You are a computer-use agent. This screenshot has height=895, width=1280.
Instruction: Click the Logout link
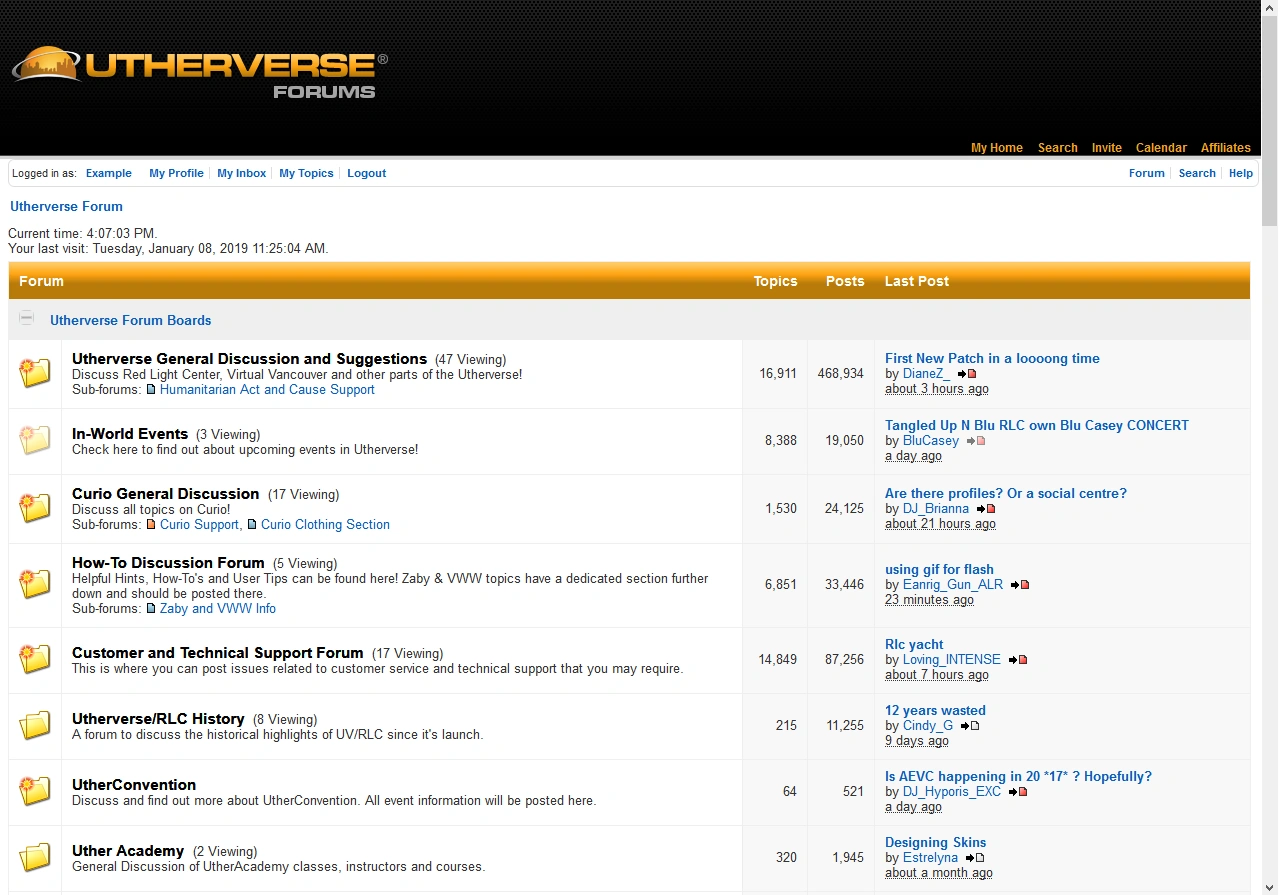click(366, 173)
